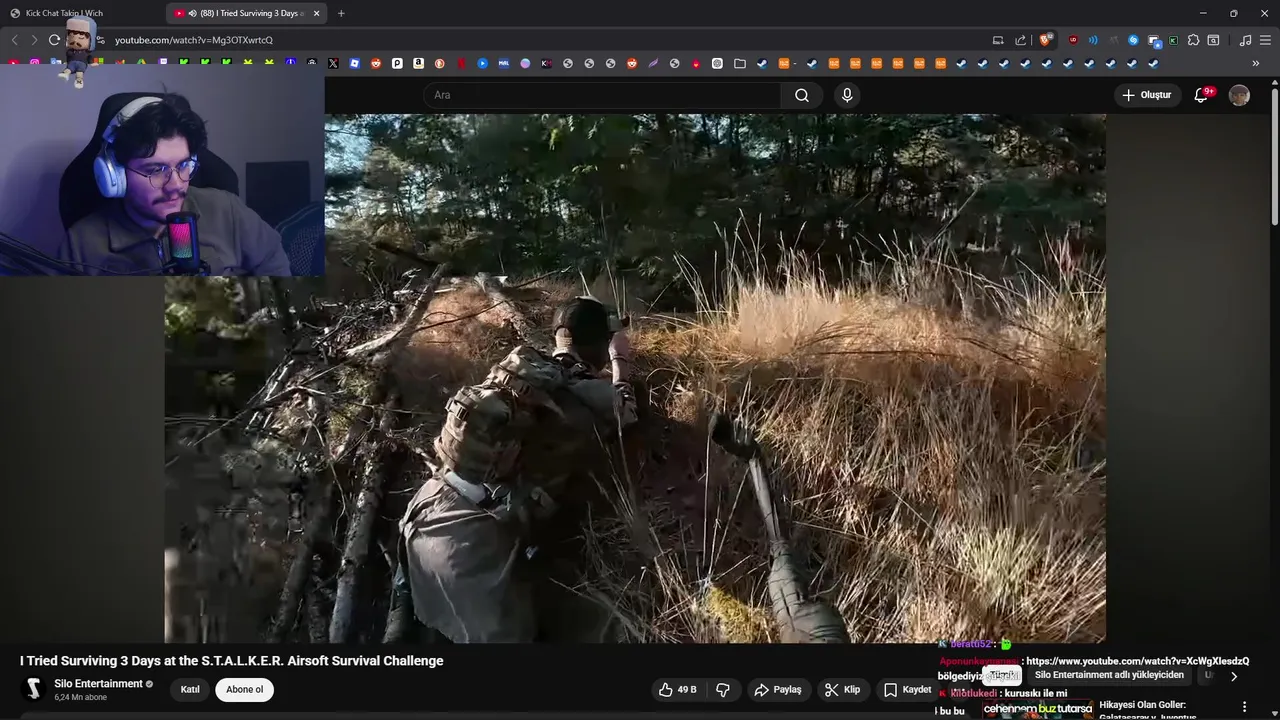This screenshot has height=720, width=1280.
Task: Open the Brave hamburger main menu
Action: coord(1265,40)
